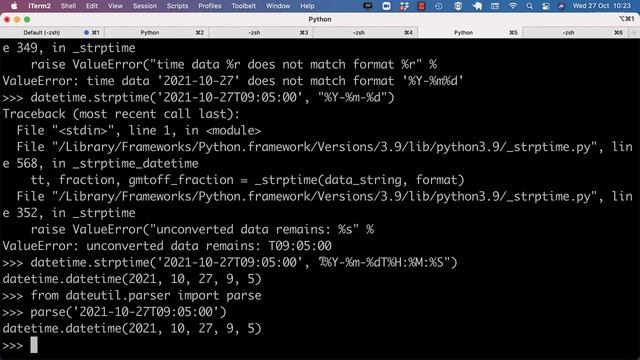Viewport: 640px width, 360px height.
Task: Click the dark square icon left of Zoom
Action: (x=368, y=6)
